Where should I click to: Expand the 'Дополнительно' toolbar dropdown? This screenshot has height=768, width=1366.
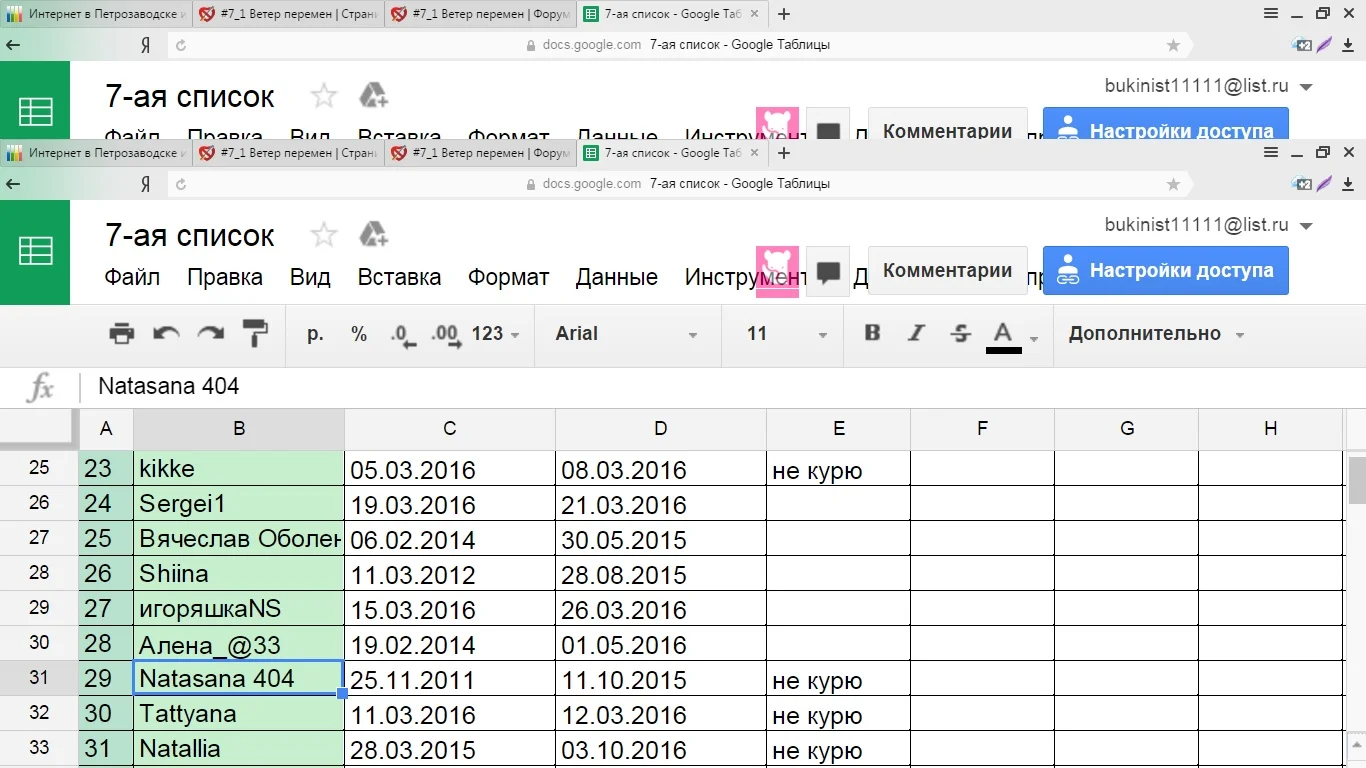point(1156,334)
